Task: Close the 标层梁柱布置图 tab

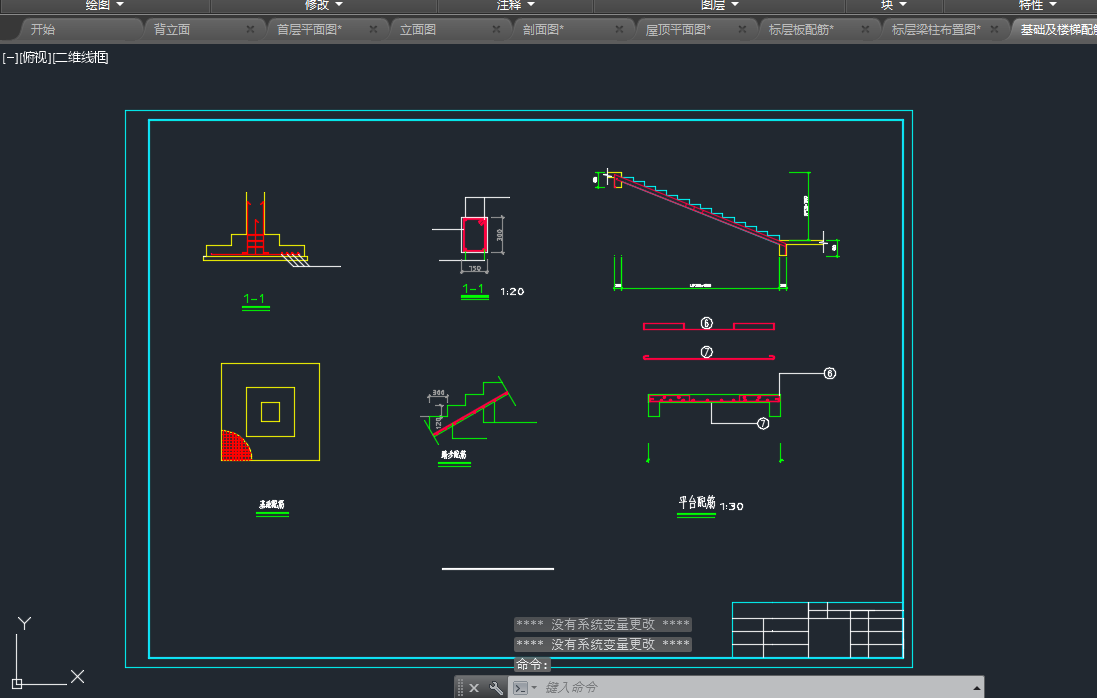Action: tap(994, 29)
